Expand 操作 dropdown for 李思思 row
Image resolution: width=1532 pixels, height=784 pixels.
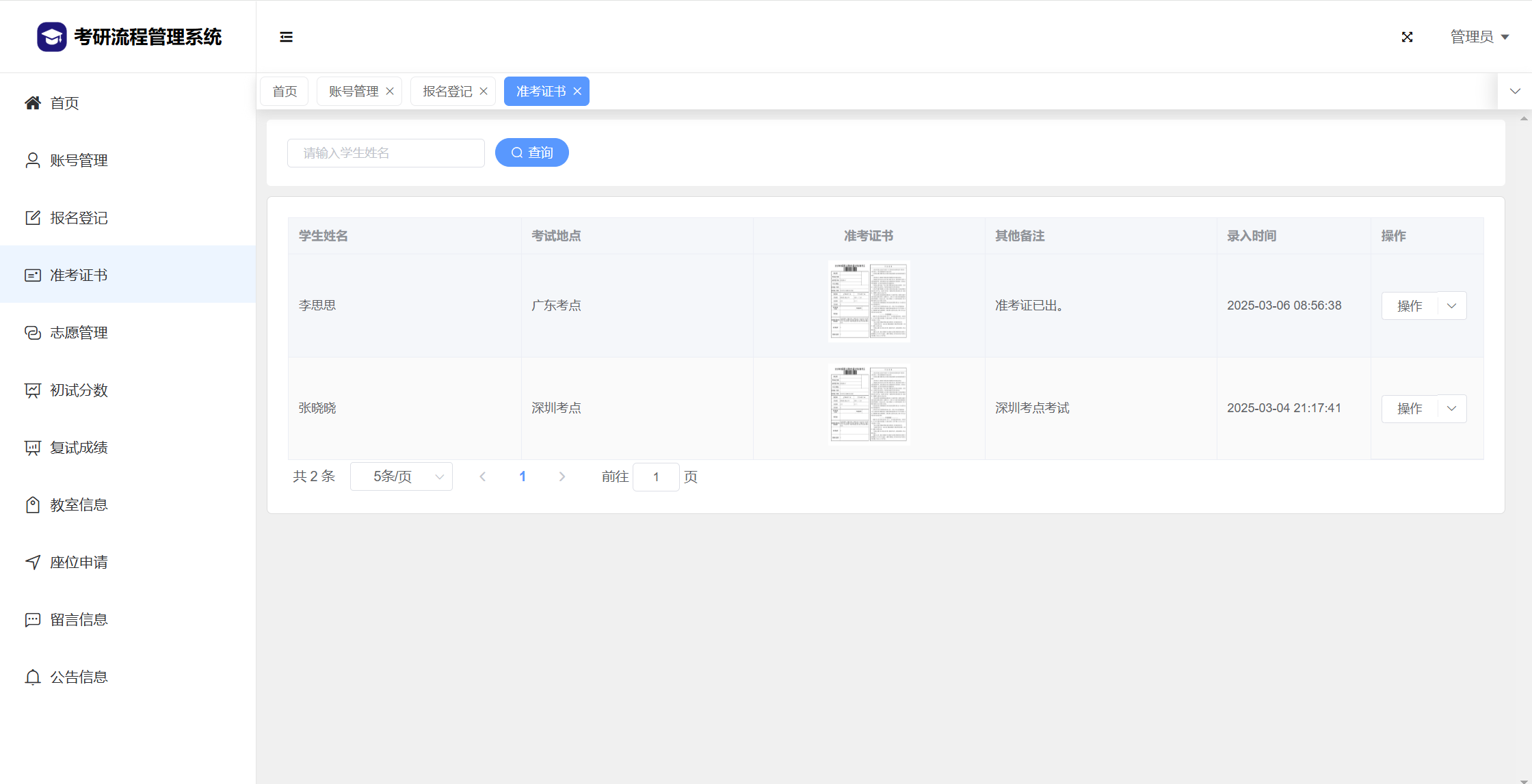[x=1451, y=306]
